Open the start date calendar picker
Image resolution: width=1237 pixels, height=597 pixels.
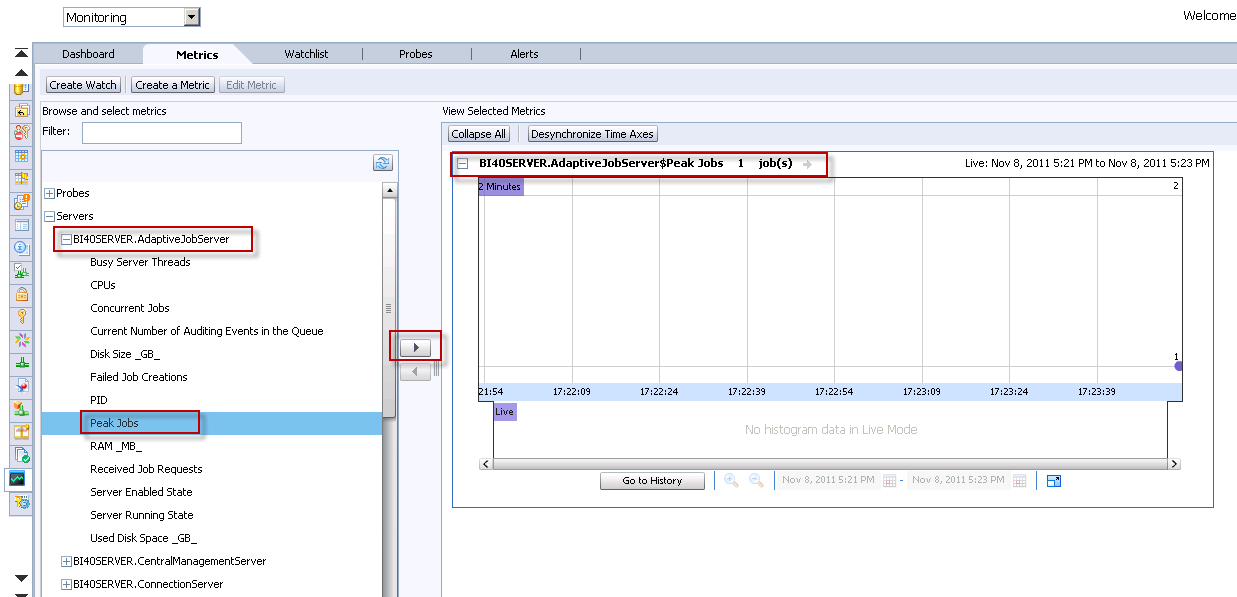[x=890, y=481]
